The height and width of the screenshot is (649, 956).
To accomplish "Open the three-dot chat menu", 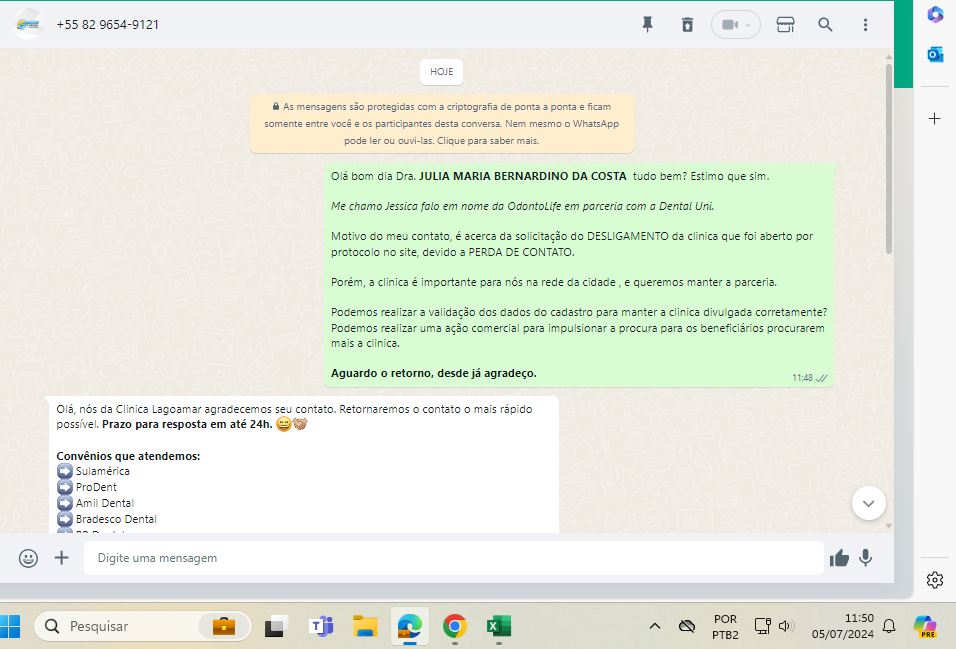I will [865, 24].
